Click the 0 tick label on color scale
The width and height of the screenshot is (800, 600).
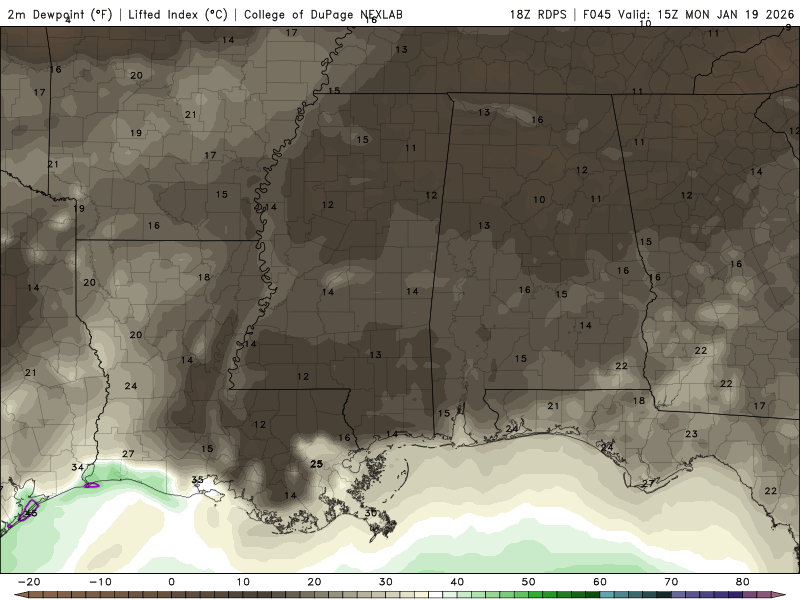(171, 582)
